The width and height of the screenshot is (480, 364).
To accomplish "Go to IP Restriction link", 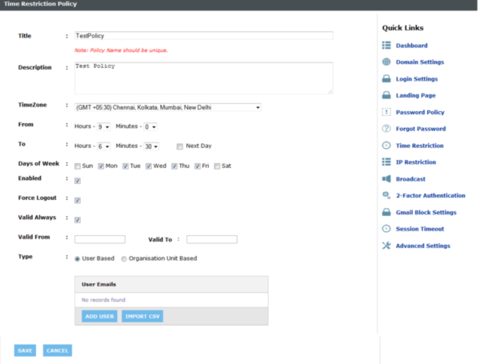I will [x=416, y=162].
